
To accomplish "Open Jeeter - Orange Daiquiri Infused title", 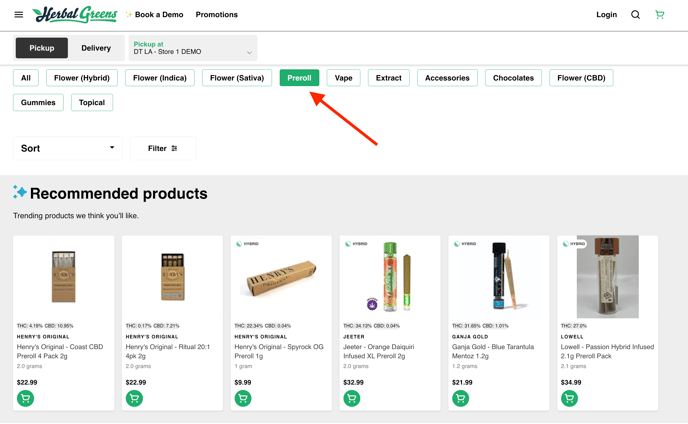I will (x=379, y=351).
